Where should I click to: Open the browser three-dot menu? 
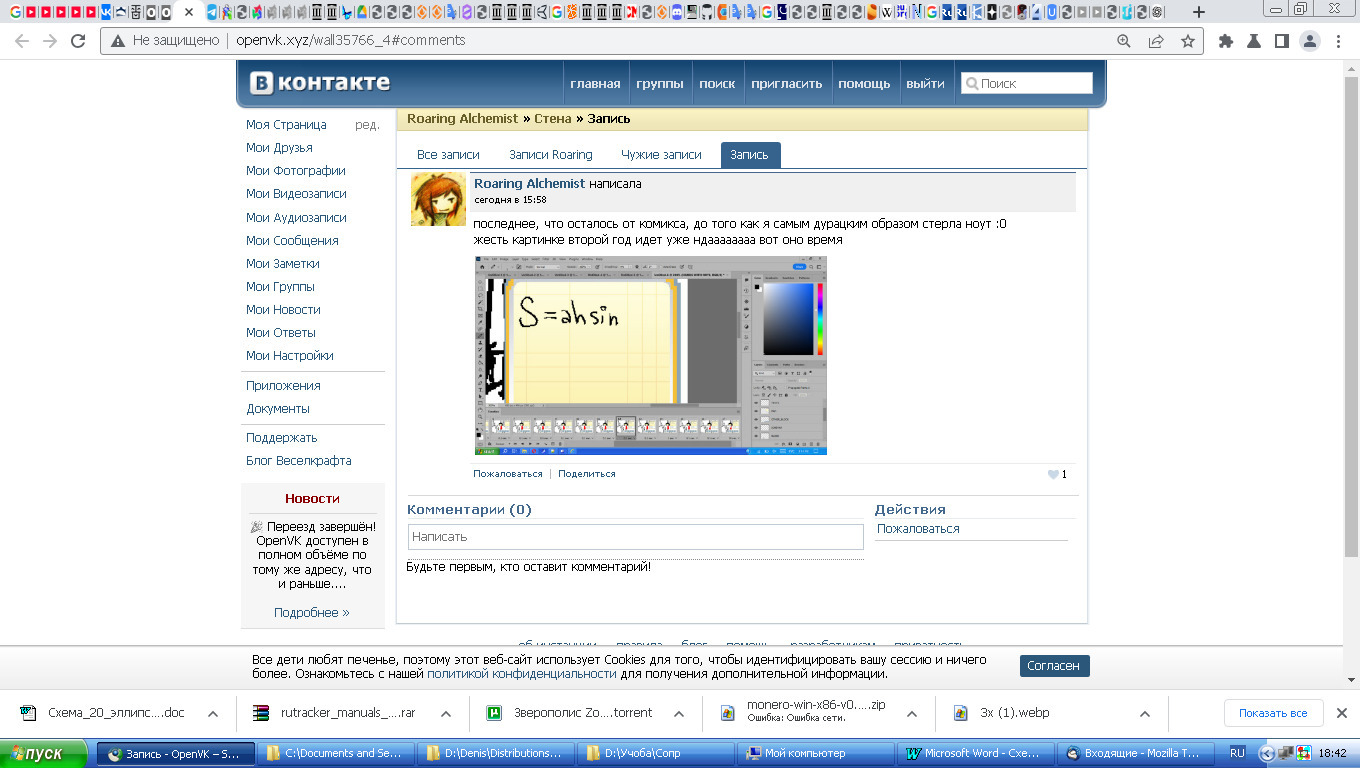1338,41
